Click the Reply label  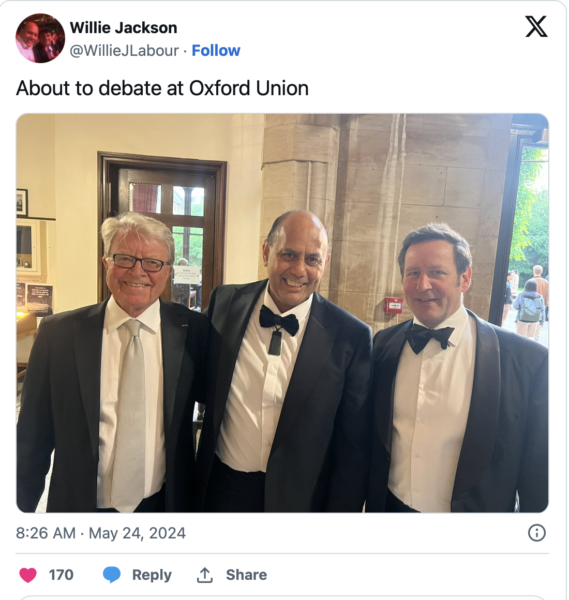coord(152,575)
